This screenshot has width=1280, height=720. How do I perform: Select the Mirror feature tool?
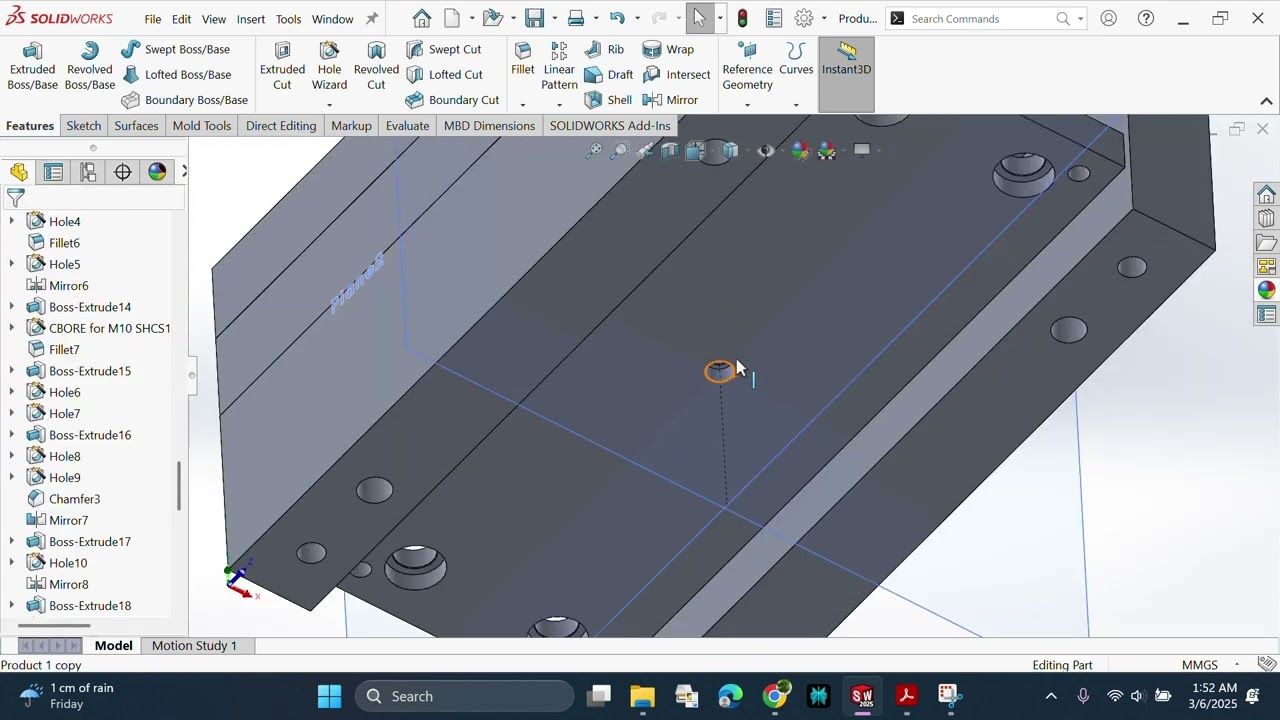pyautogui.click(x=670, y=100)
